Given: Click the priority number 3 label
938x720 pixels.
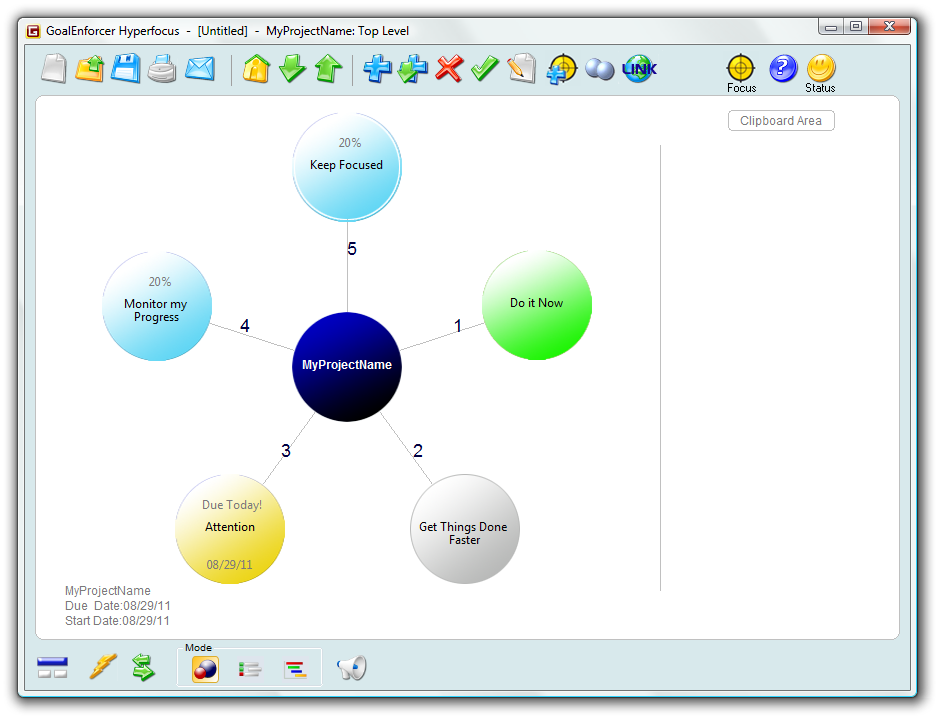Looking at the screenshot, I should 286,450.
